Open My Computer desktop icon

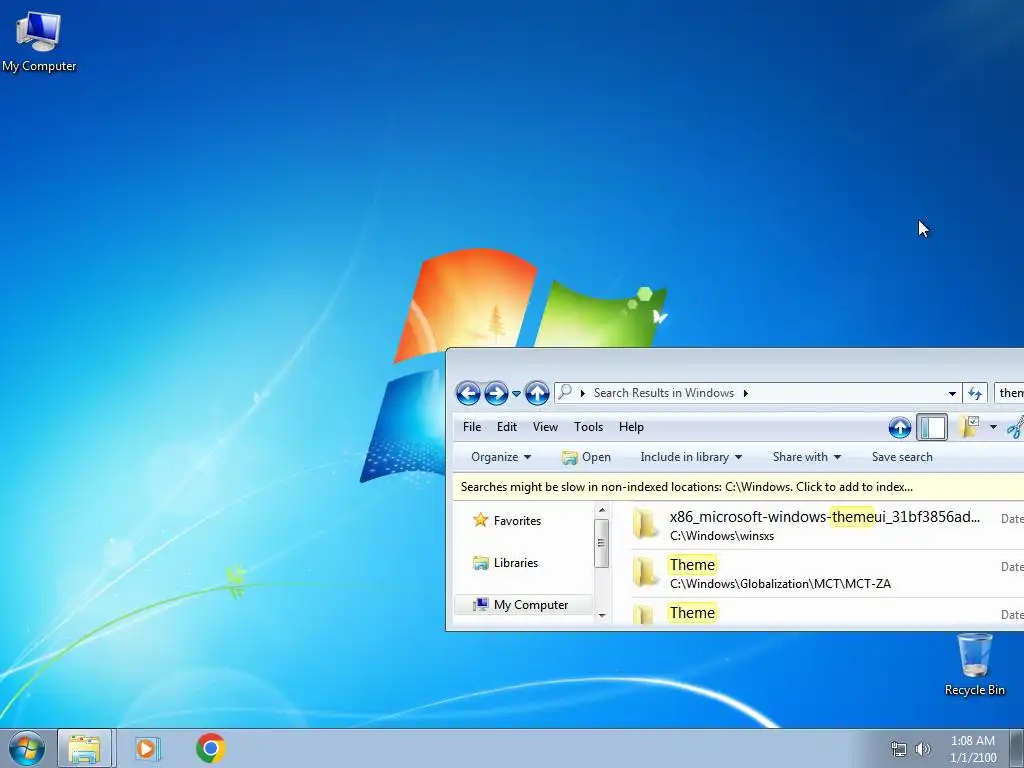click(39, 42)
